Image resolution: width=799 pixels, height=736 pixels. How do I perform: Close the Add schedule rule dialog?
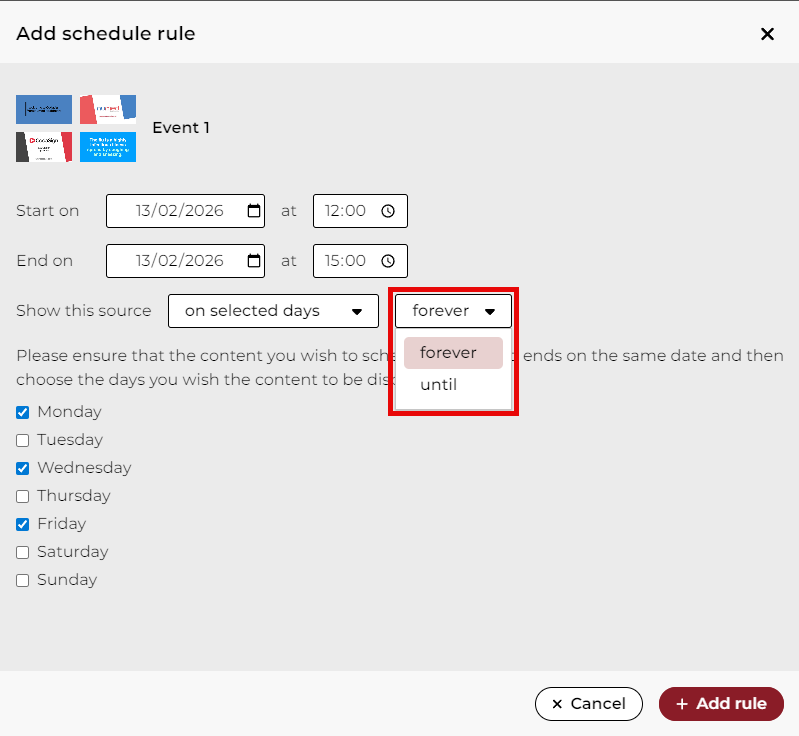tap(767, 34)
